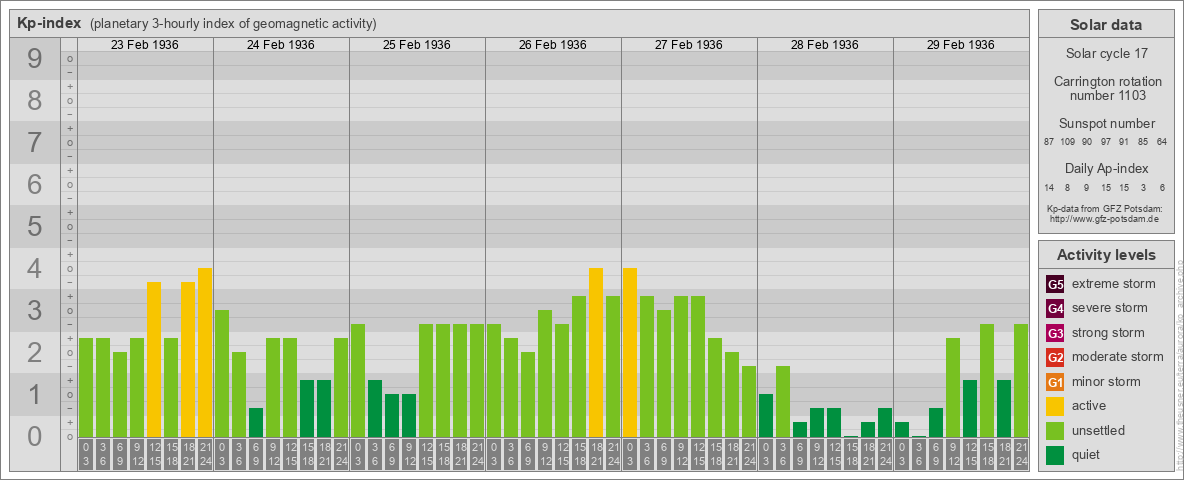Select the 29 Feb 1936 date header
The width and height of the screenshot is (1184, 480).
(x=960, y=45)
